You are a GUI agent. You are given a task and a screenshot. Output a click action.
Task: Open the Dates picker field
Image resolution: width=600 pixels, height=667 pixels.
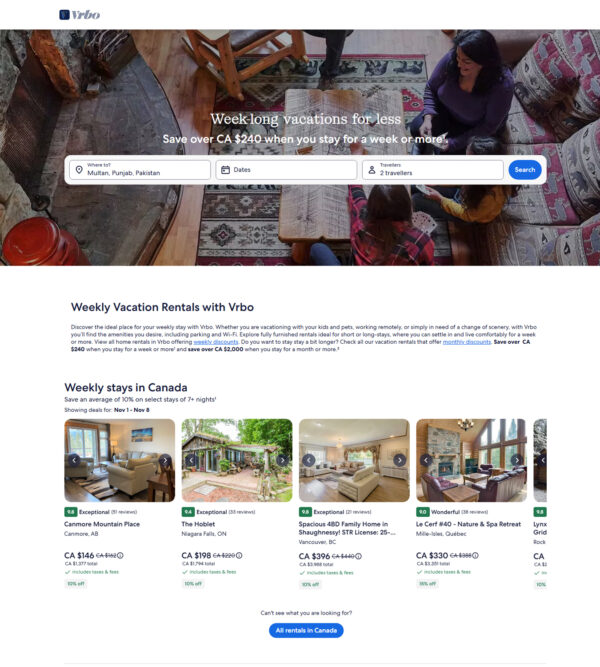click(286, 170)
